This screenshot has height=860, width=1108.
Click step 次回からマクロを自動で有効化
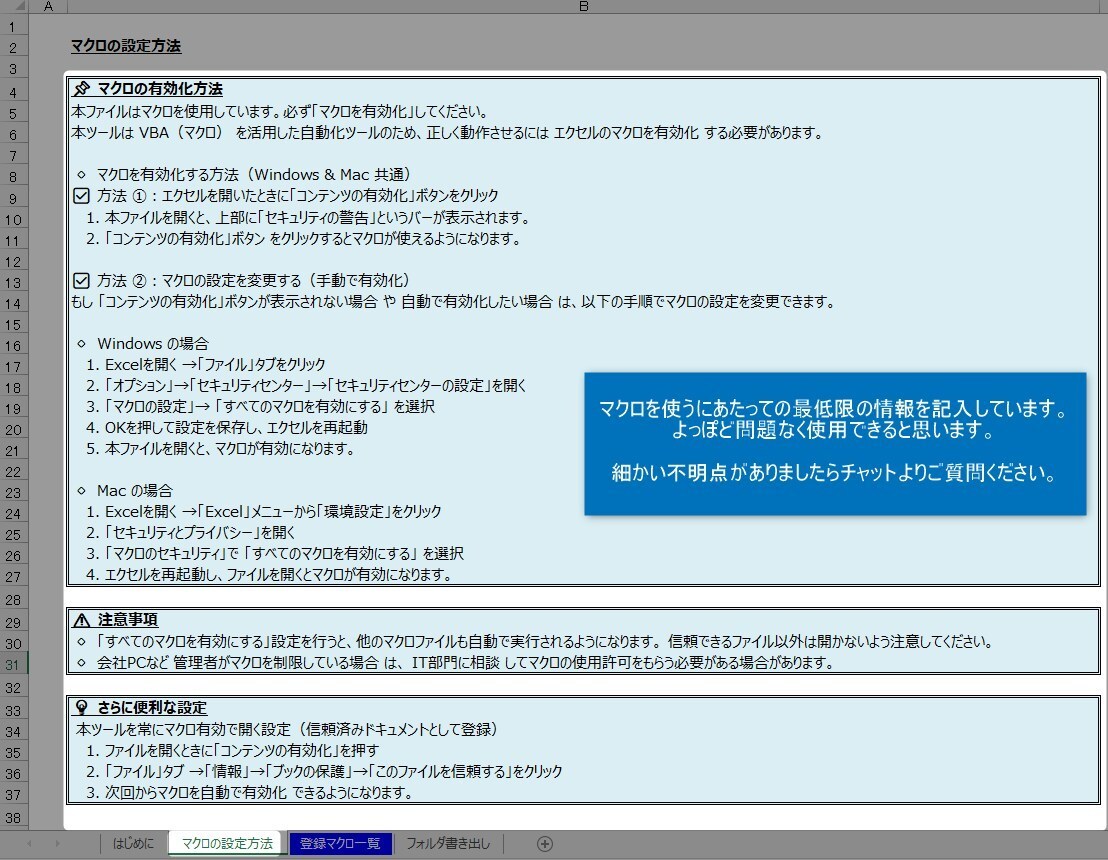pyautogui.click(x=249, y=792)
